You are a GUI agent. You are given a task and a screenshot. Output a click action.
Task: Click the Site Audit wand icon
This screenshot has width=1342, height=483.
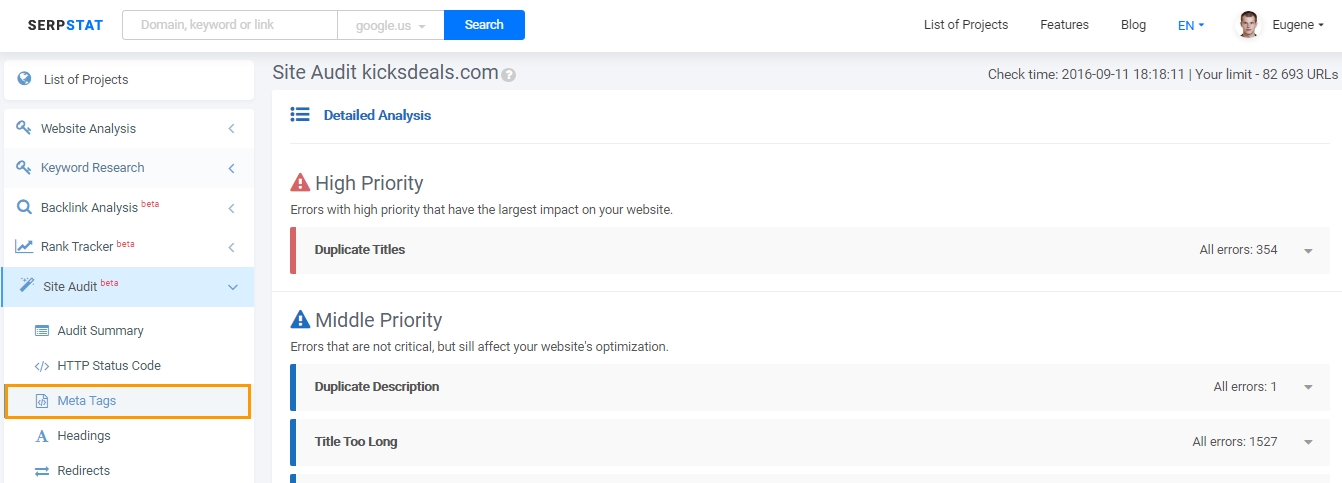pos(27,286)
